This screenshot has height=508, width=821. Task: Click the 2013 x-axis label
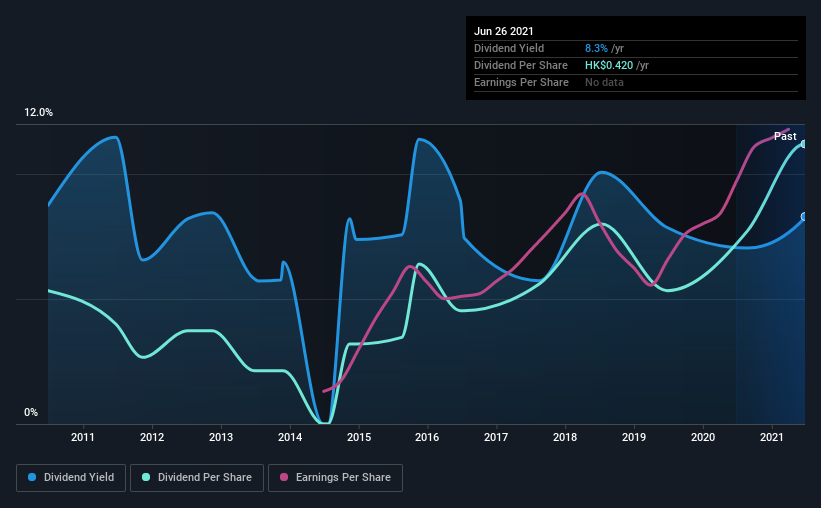pyautogui.click(x=221, y=437)
